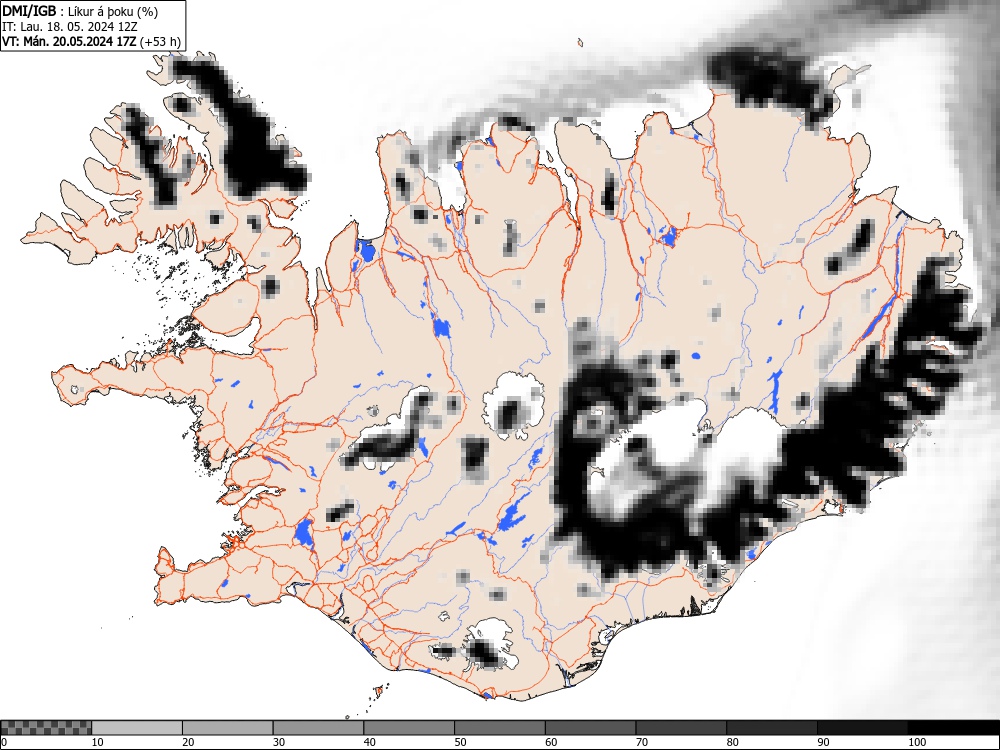Pick the legend swatch between 20 and 30
This screenshot has height=750, width=1000.
pyautogui.click(x=228, y=728)
